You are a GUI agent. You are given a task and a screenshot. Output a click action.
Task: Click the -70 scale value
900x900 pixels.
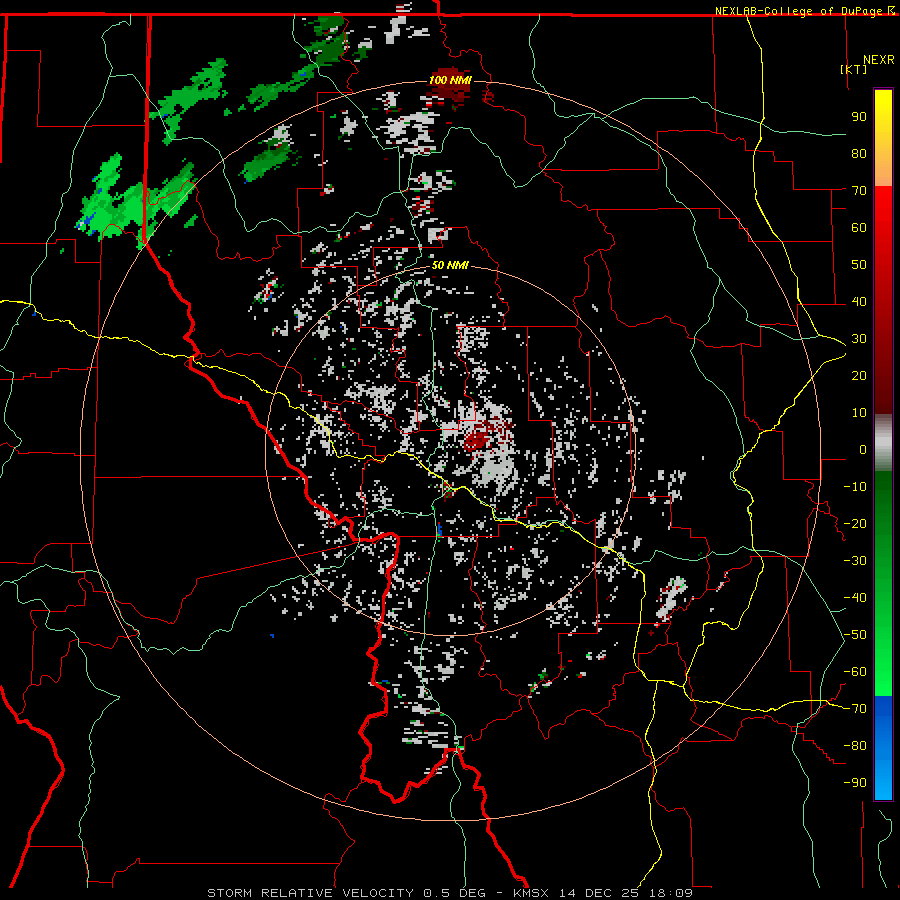tap(855, 709)
